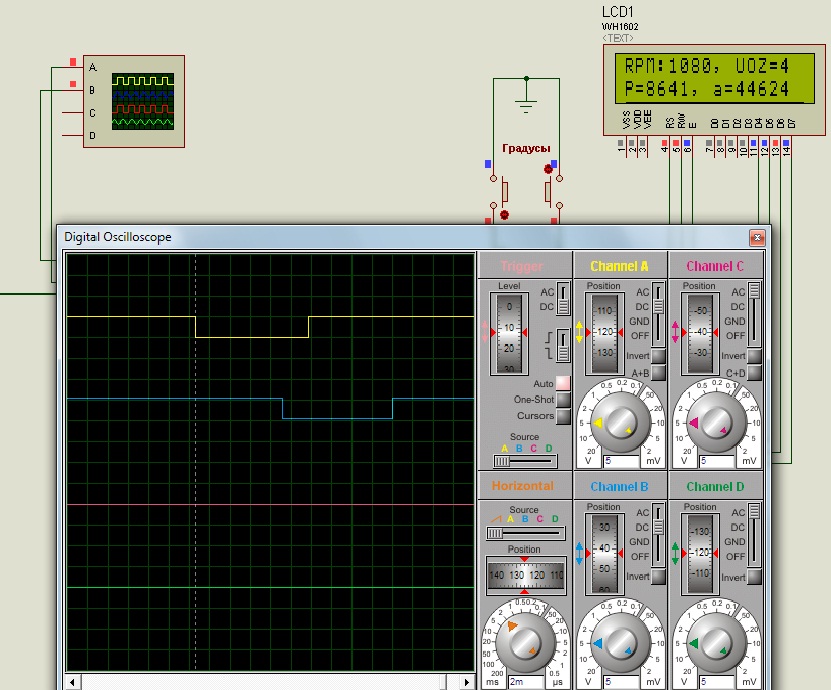The width and height of the screenshot is (831, 690).
Task: Toggle the C+D sum button
Action: coord(755,373)
